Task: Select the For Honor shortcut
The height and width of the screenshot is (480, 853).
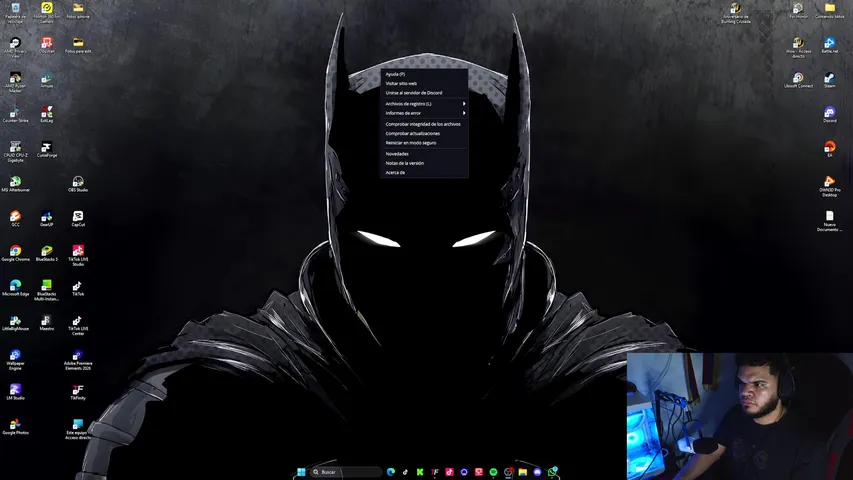Action: point(798,11)
